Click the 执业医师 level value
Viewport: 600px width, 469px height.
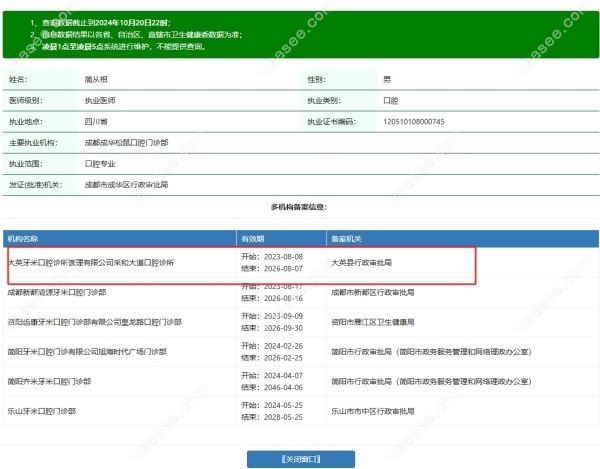101,100
